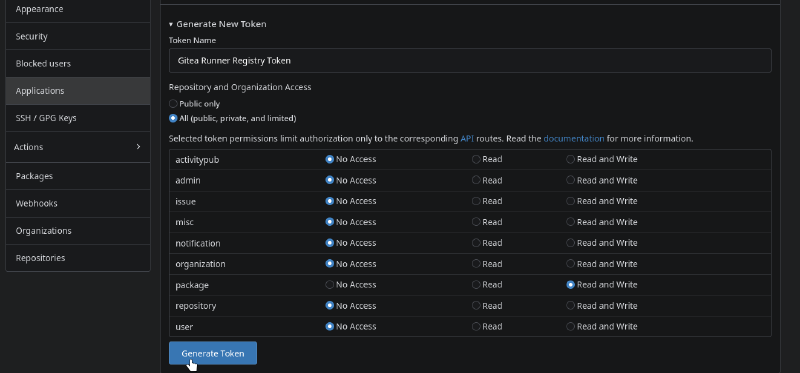Set user permission to Read
The width and height of the screenshot is (800, 373).
476,327
